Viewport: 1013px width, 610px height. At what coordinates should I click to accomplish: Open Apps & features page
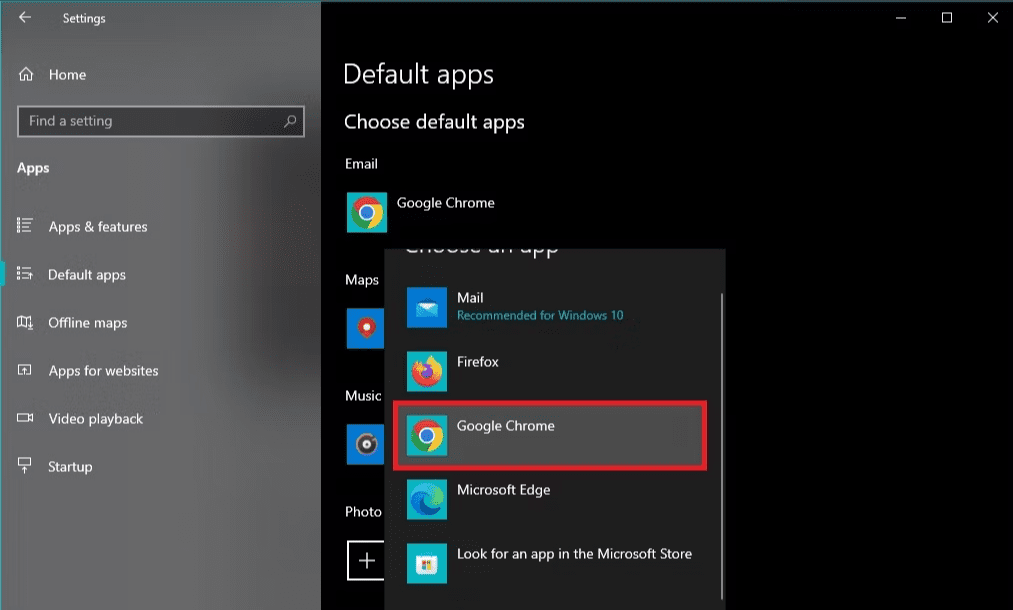click(97, 227)
